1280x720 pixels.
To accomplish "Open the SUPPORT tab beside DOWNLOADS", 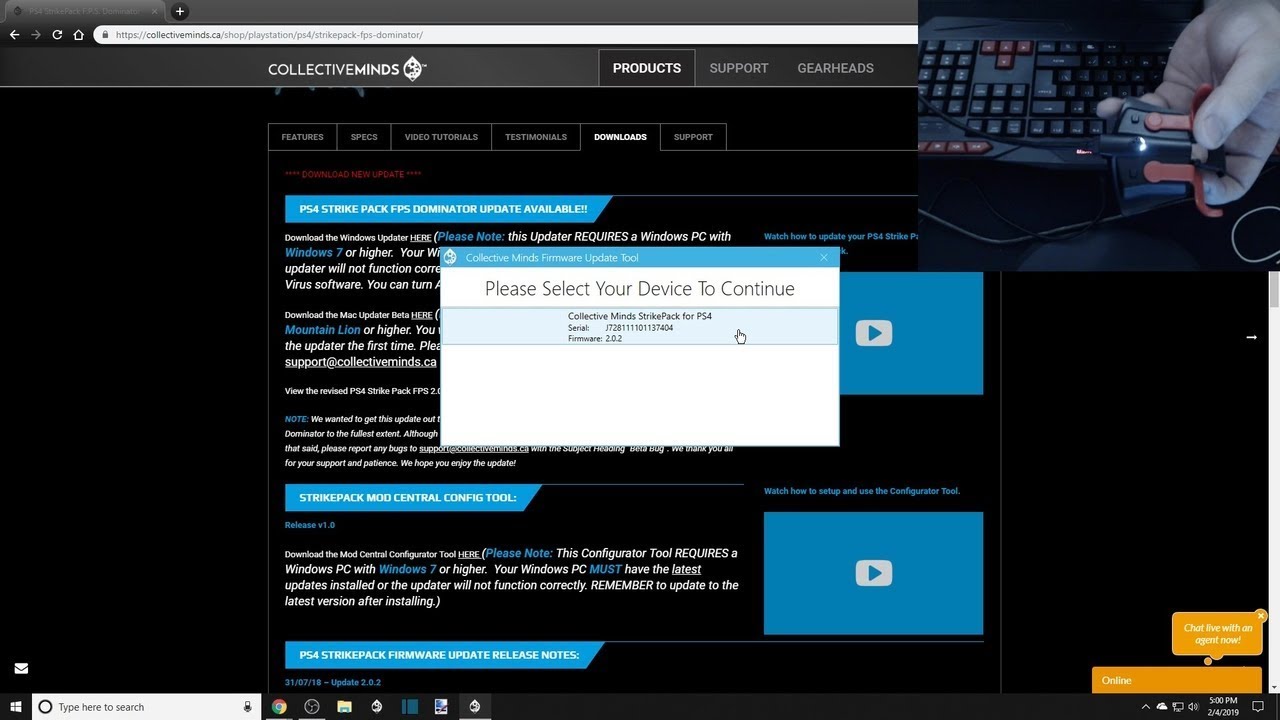I will tap(693, 137).
